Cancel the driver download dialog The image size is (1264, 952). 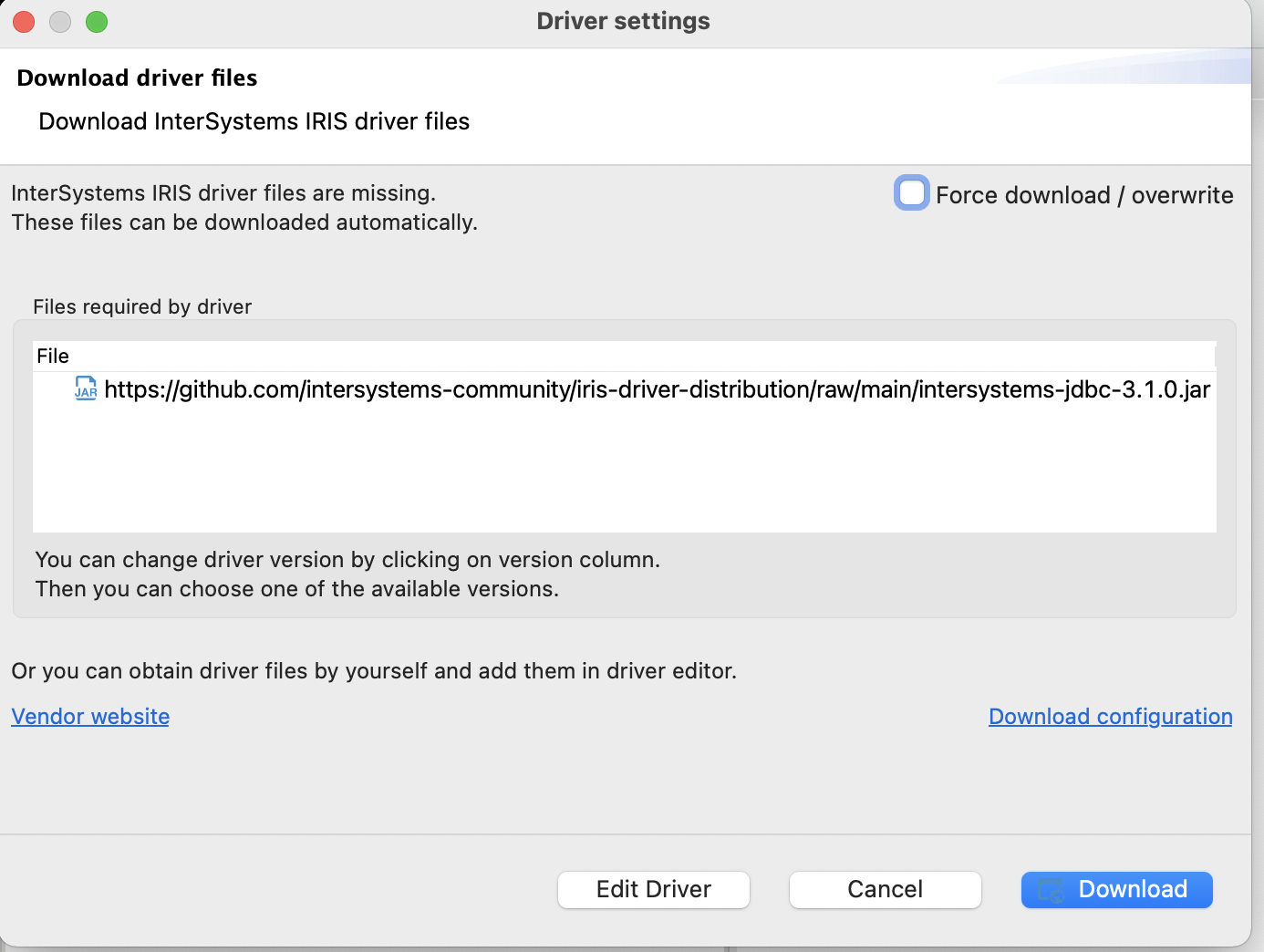click(x=885, y=890)
